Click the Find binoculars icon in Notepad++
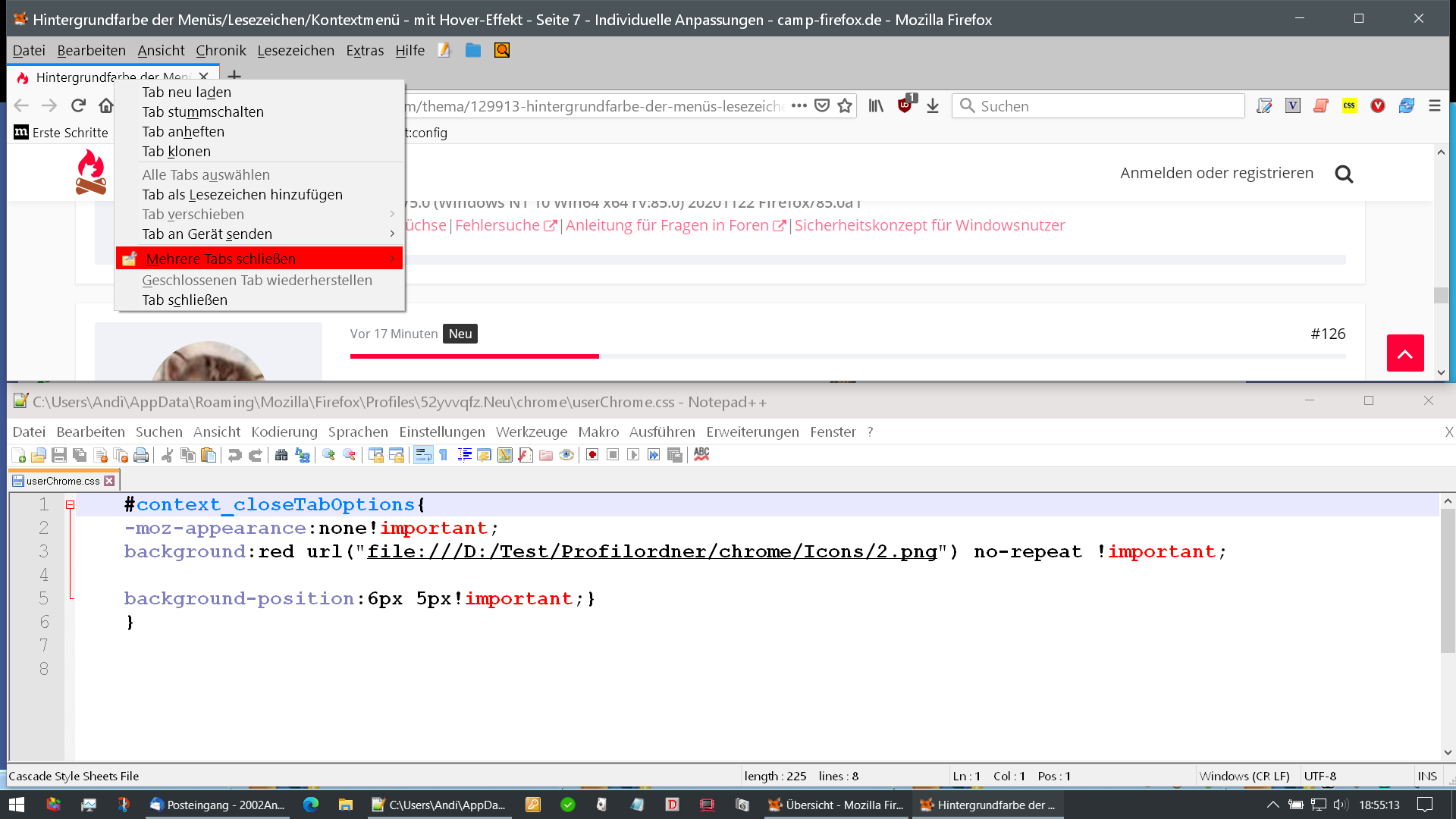 coord(281,455)
